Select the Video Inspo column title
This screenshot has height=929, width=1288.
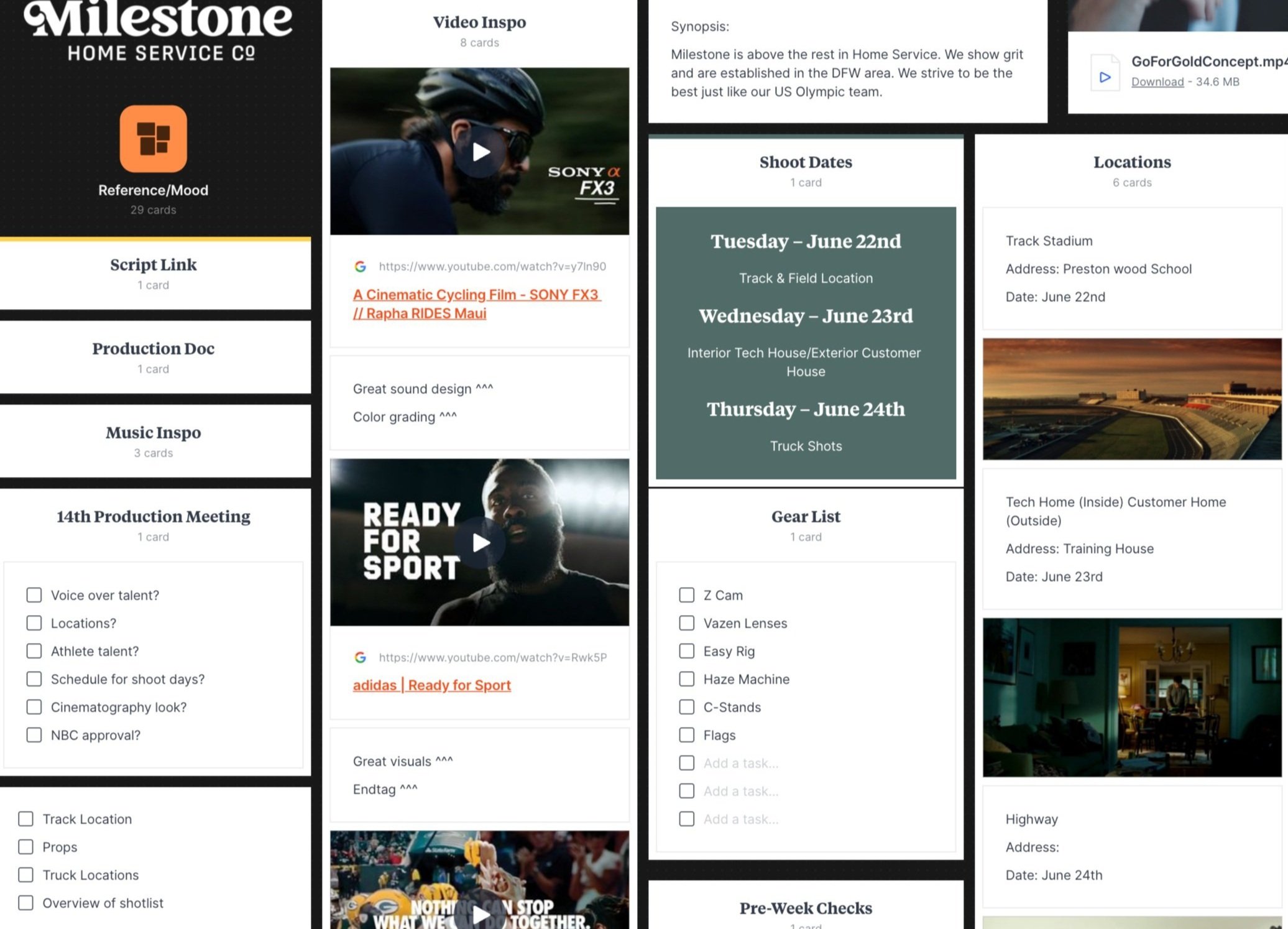click(x=479, y=22)
